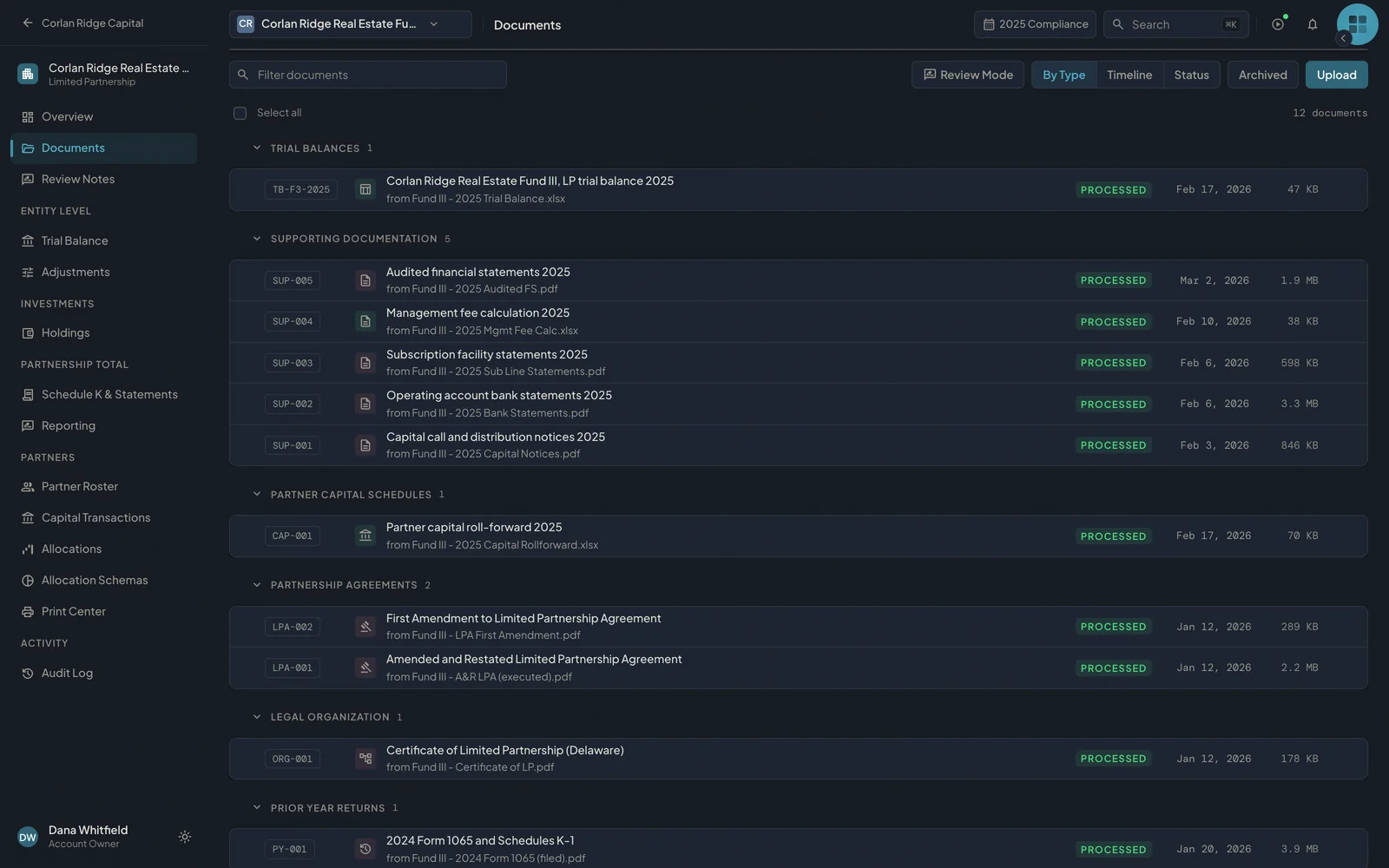Click the Filter documents input field
1389x868 pixels.
coord(368,75)
